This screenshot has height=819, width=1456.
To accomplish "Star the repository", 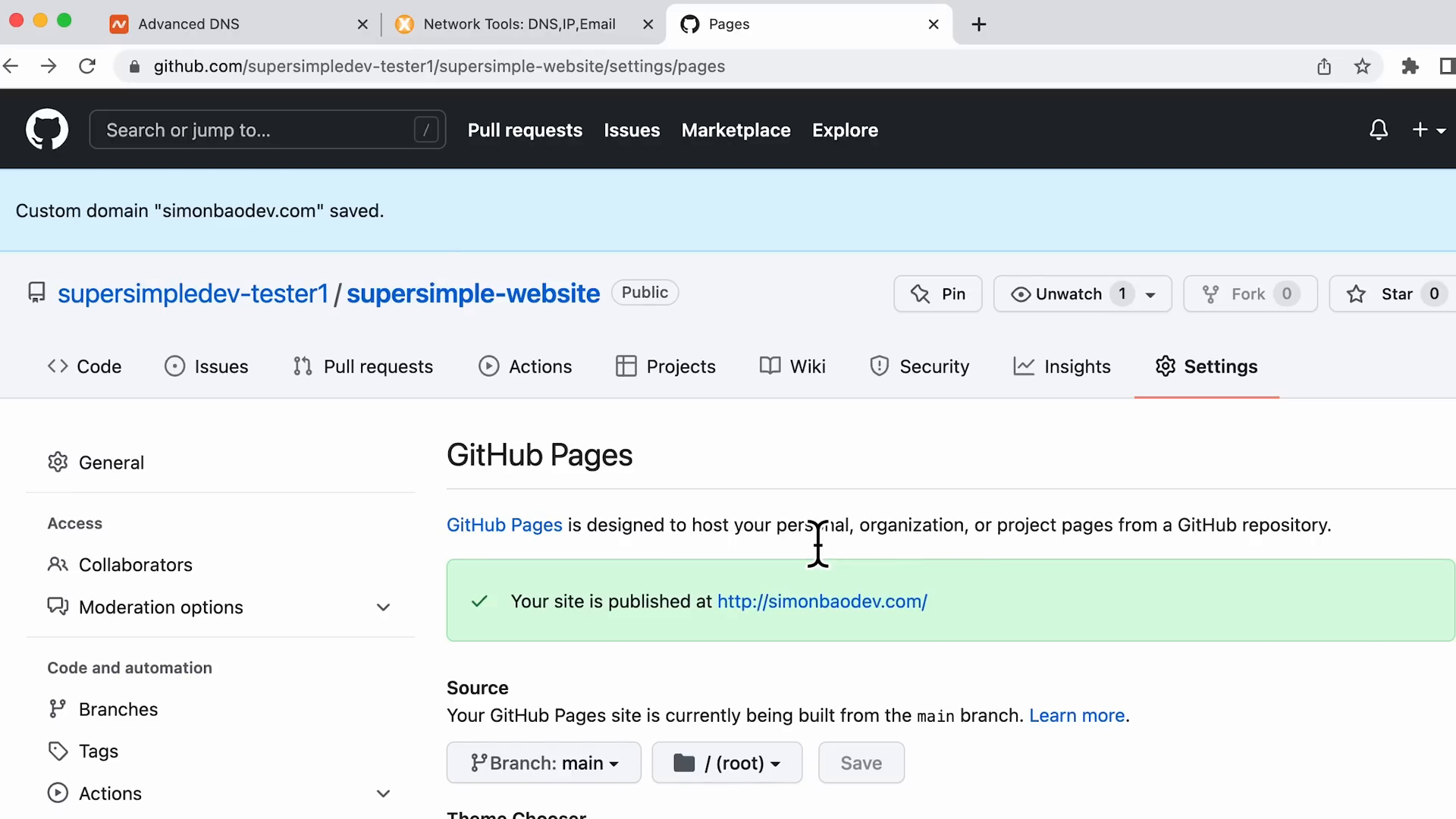I will tap(1392, 293).
